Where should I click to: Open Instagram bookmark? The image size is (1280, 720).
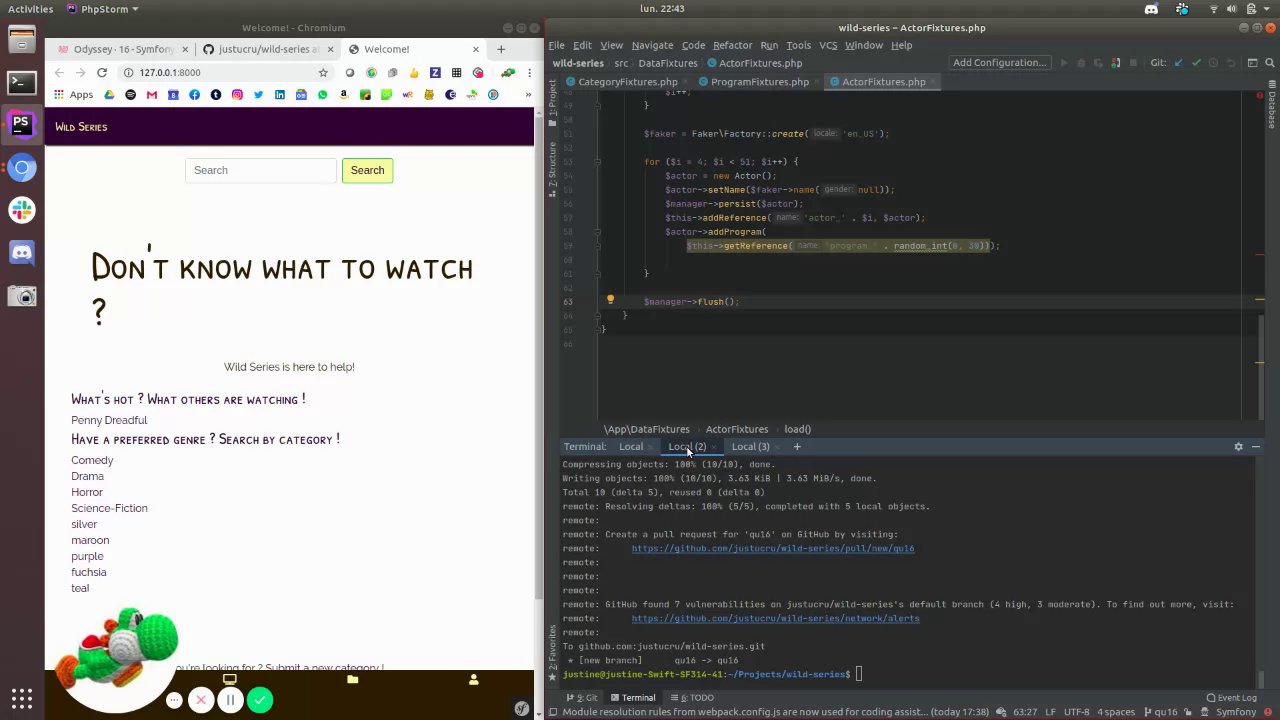click(237, 95)
